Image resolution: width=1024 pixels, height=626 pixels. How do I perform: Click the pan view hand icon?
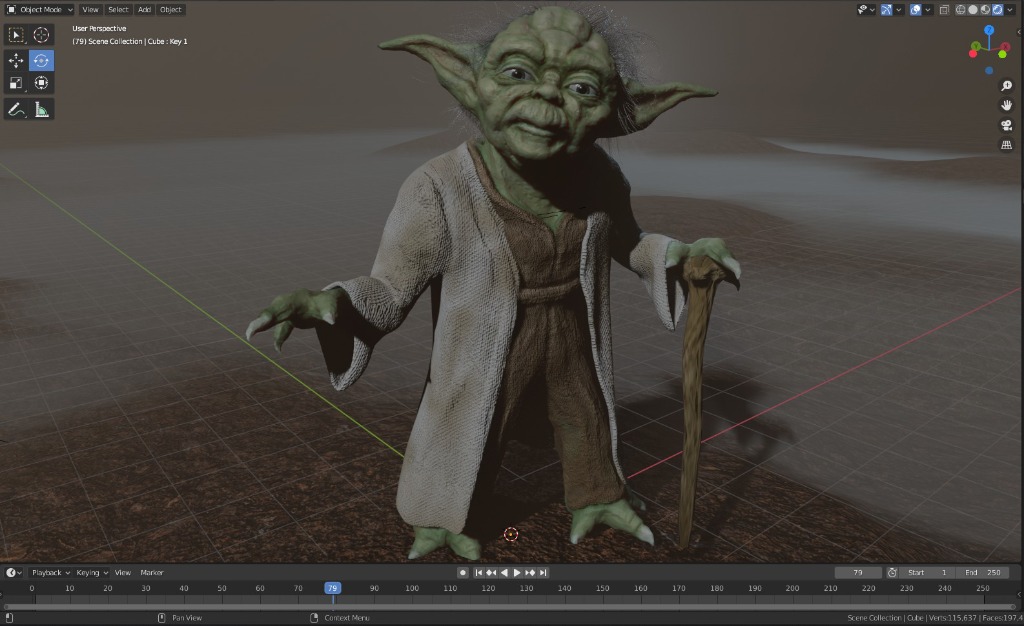coord(1006,105)
